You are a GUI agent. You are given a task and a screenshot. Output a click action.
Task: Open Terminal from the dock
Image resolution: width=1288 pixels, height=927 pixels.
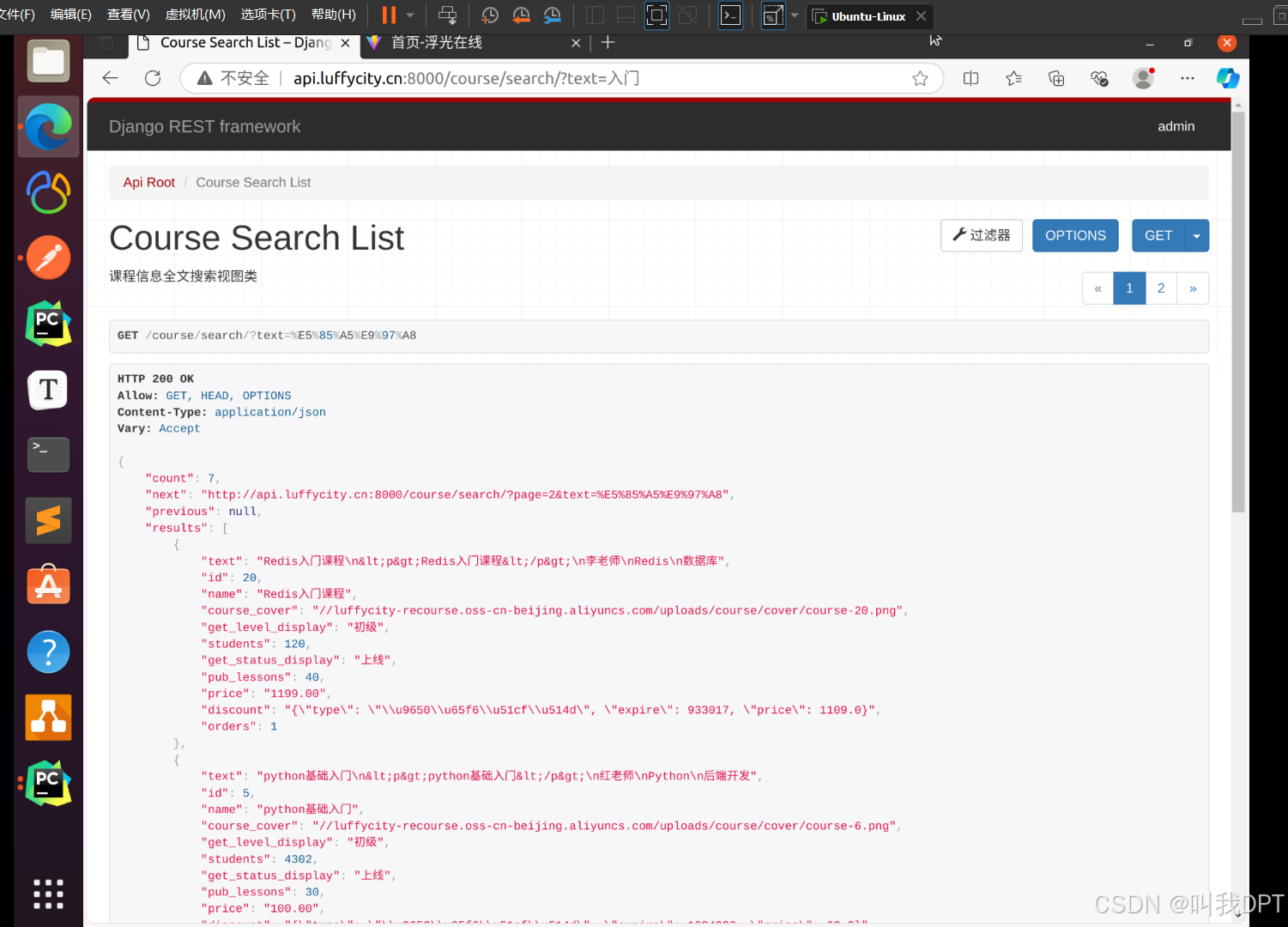48,455
